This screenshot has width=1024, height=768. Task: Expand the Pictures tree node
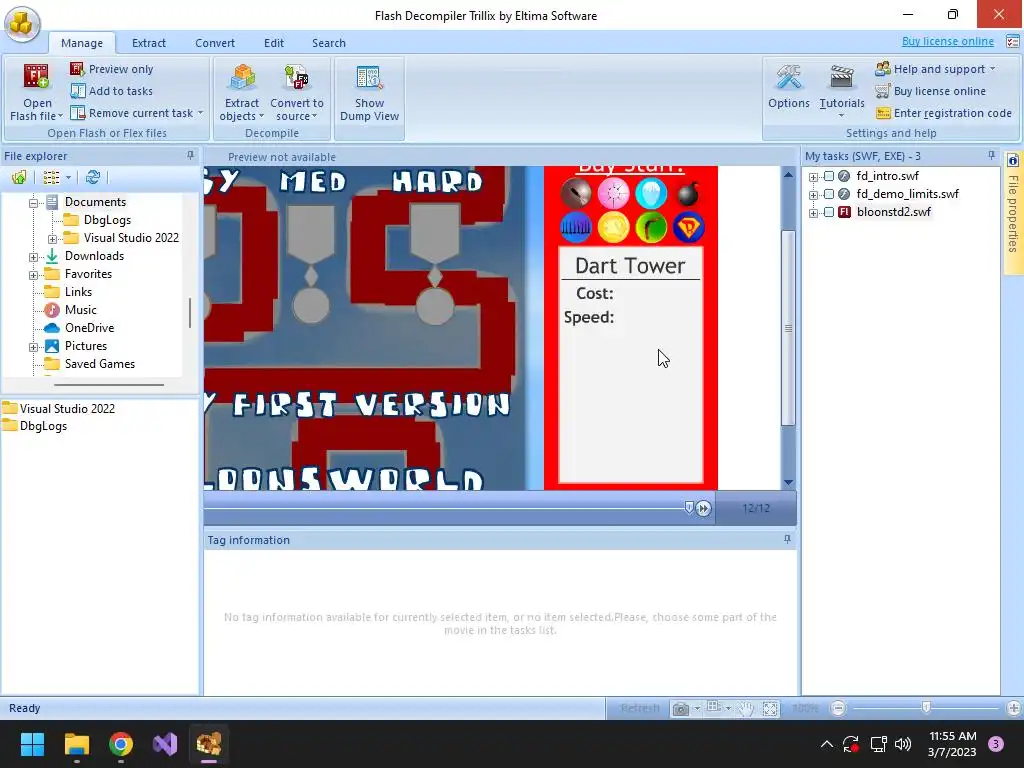[33, 347]
